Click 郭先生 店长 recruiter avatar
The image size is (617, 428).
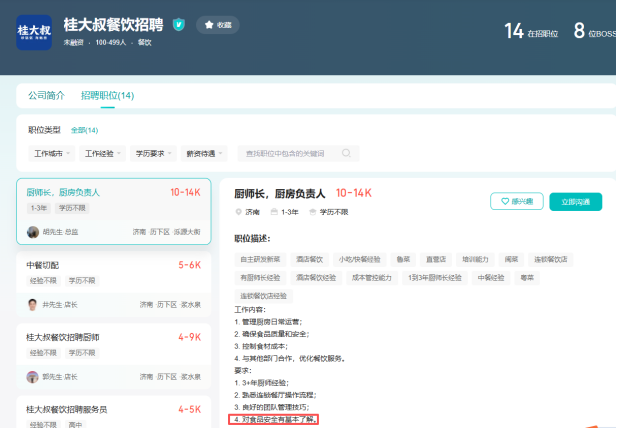tap(33, 377)
